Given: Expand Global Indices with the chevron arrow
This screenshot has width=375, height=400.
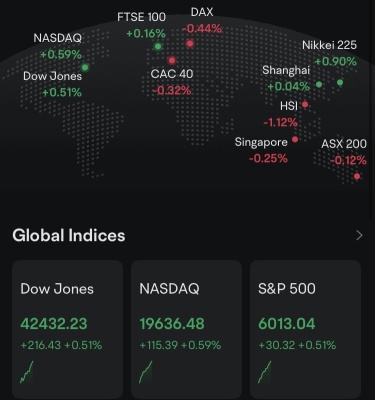Looking at the screenshot, I should 359,236.
